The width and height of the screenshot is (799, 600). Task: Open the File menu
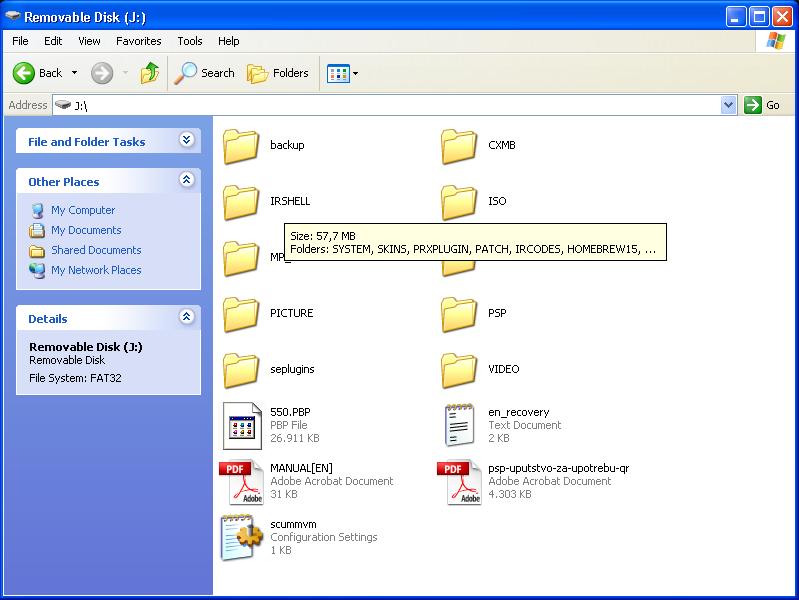click(x=20, y=41)
